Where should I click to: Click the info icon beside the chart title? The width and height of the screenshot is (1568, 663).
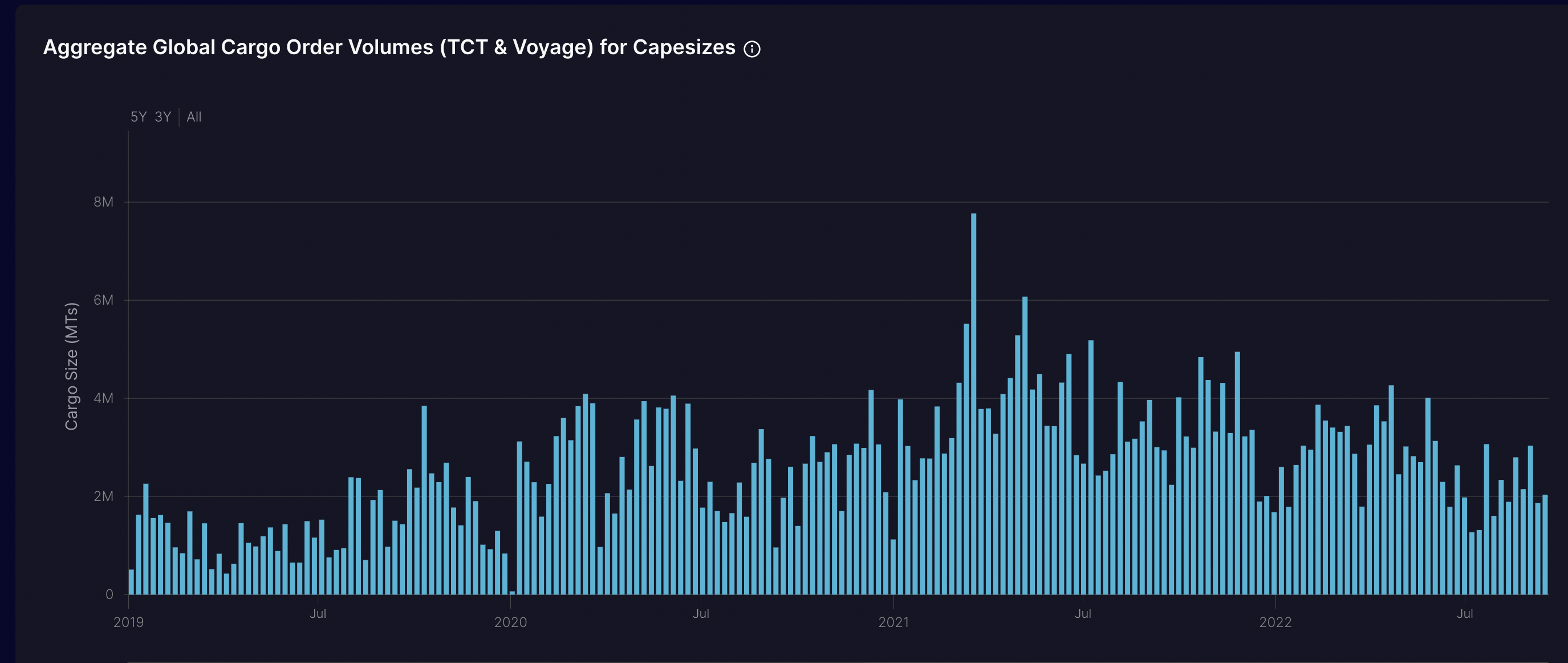coord(751,50)
